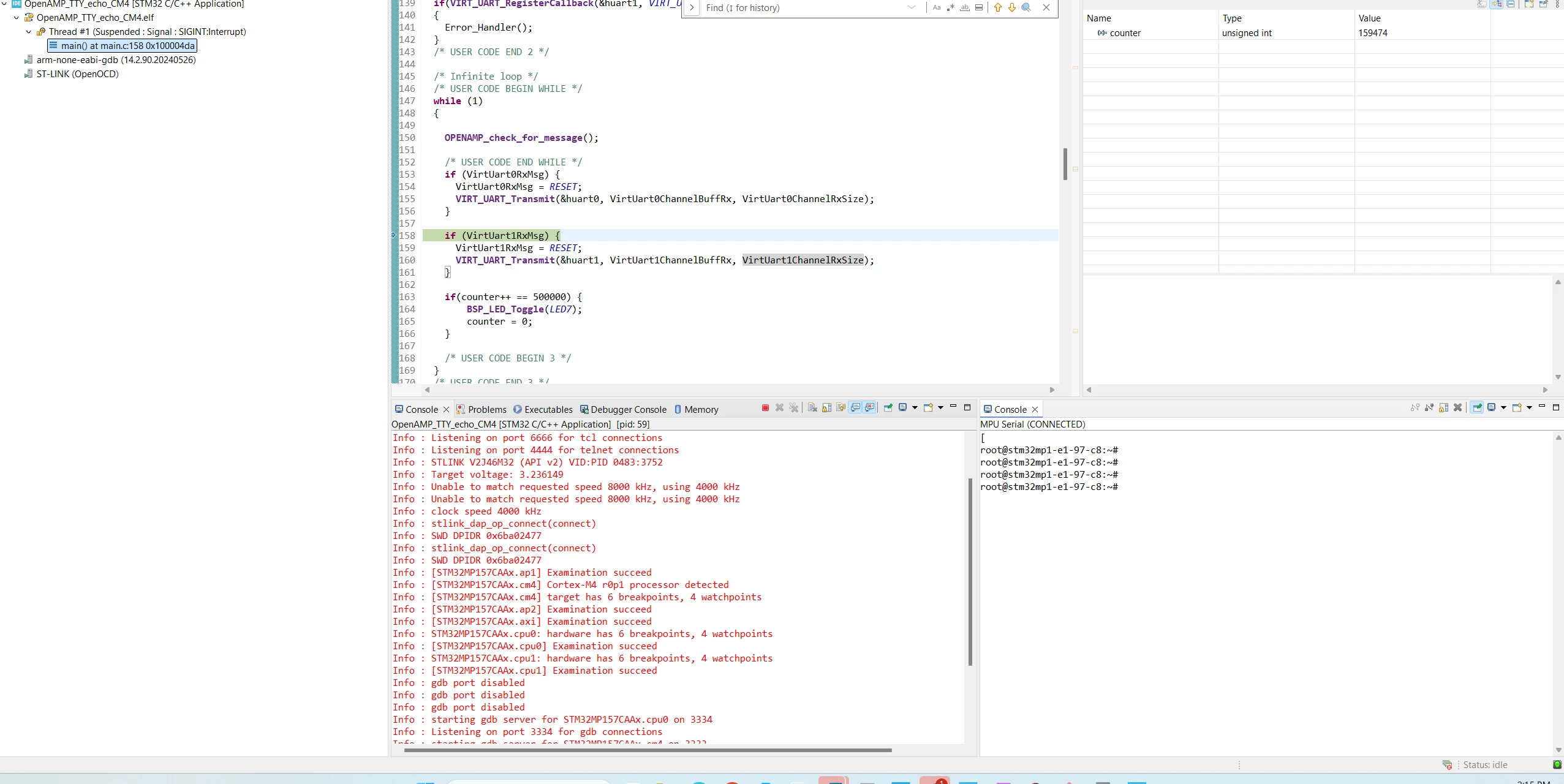Open the Find history dropdown
Image resolution: width=1564 pixels, height=784 pixels.
pyautogui.click(x=912, y=8)
